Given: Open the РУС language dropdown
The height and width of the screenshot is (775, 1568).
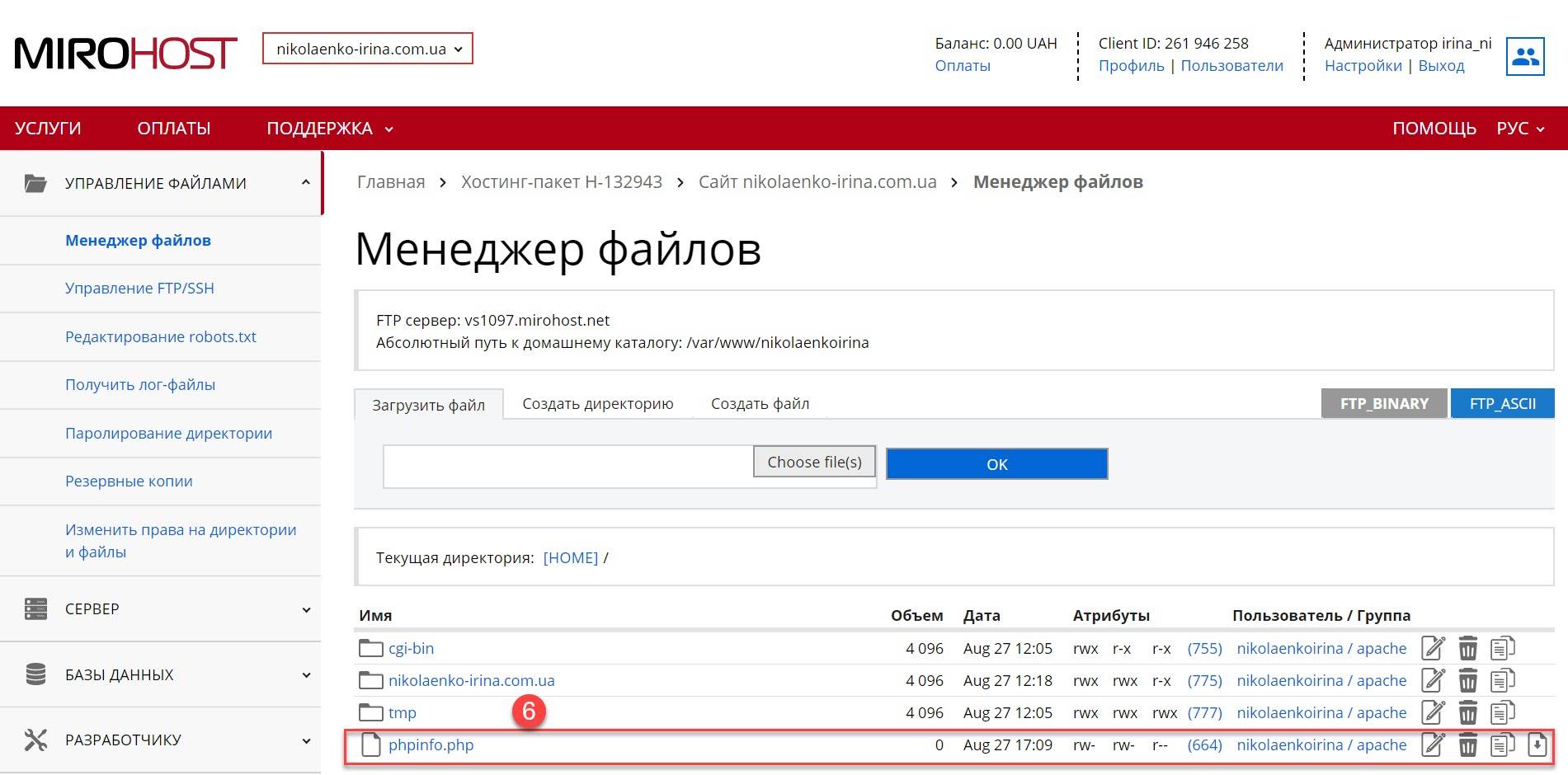Looking at the screenshot, I should coord(1521,129).
